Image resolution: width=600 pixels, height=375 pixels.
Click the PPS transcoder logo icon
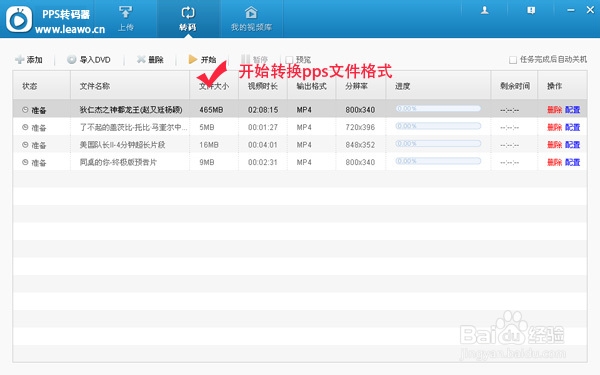(19, 19)
